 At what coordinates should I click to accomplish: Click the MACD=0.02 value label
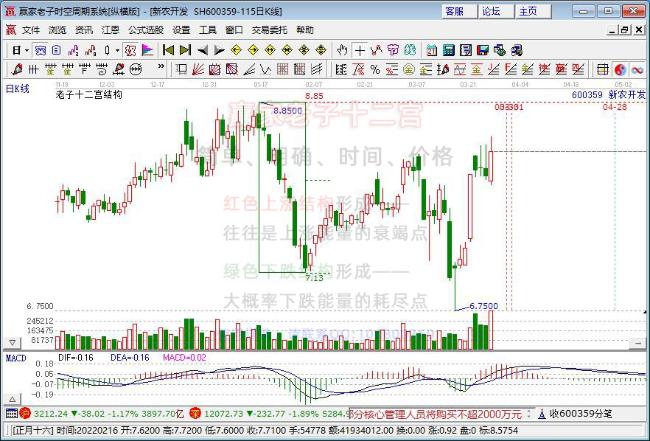184,357
